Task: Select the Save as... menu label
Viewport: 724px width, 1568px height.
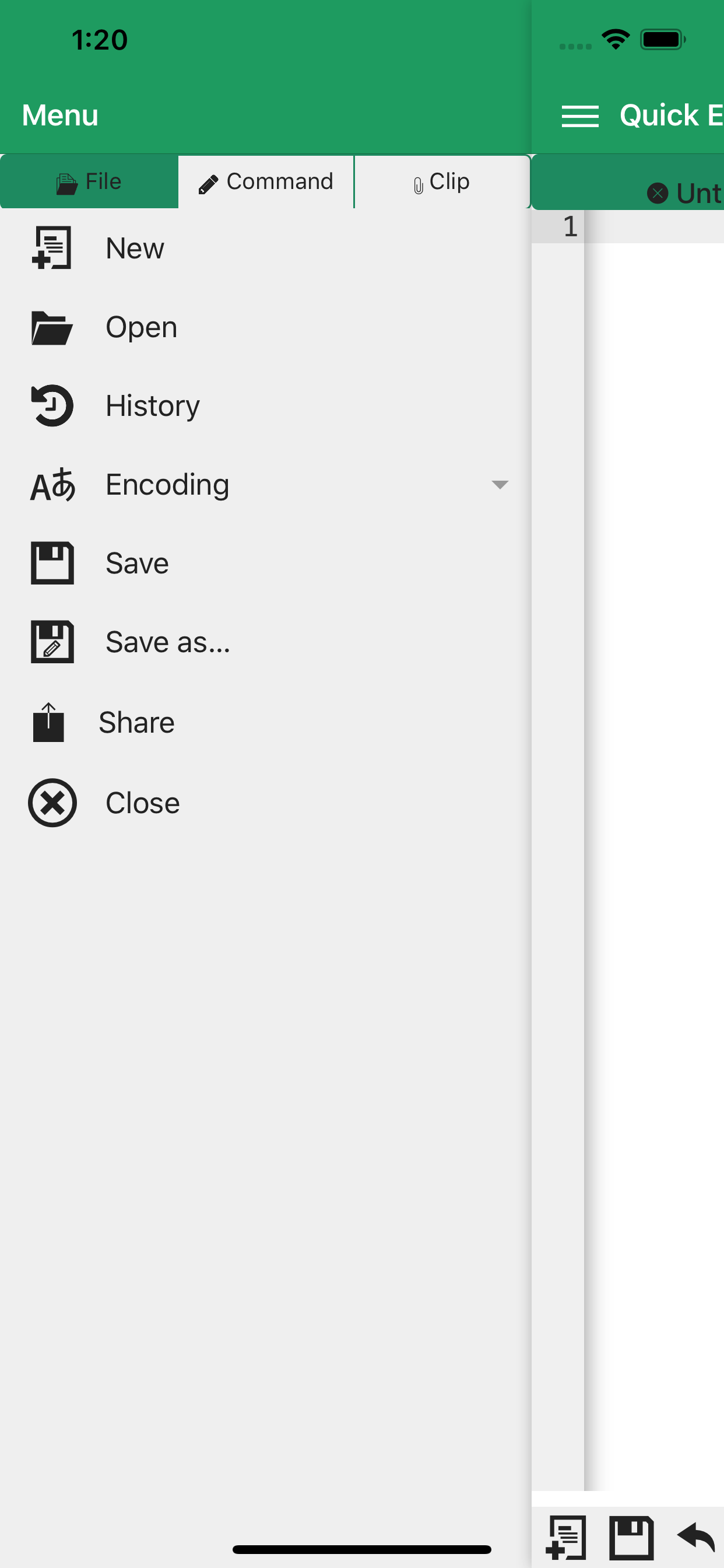Action: click(168, 642)
